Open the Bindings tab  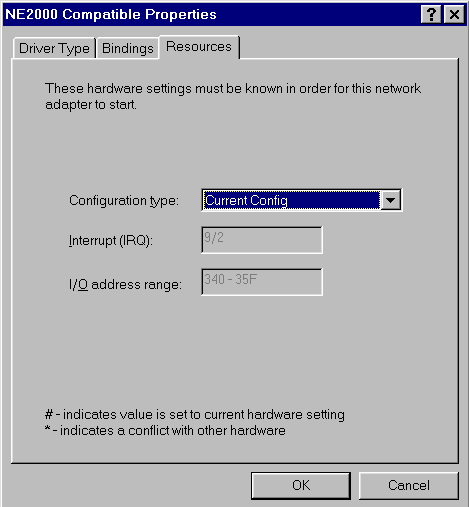coord(128,48)
